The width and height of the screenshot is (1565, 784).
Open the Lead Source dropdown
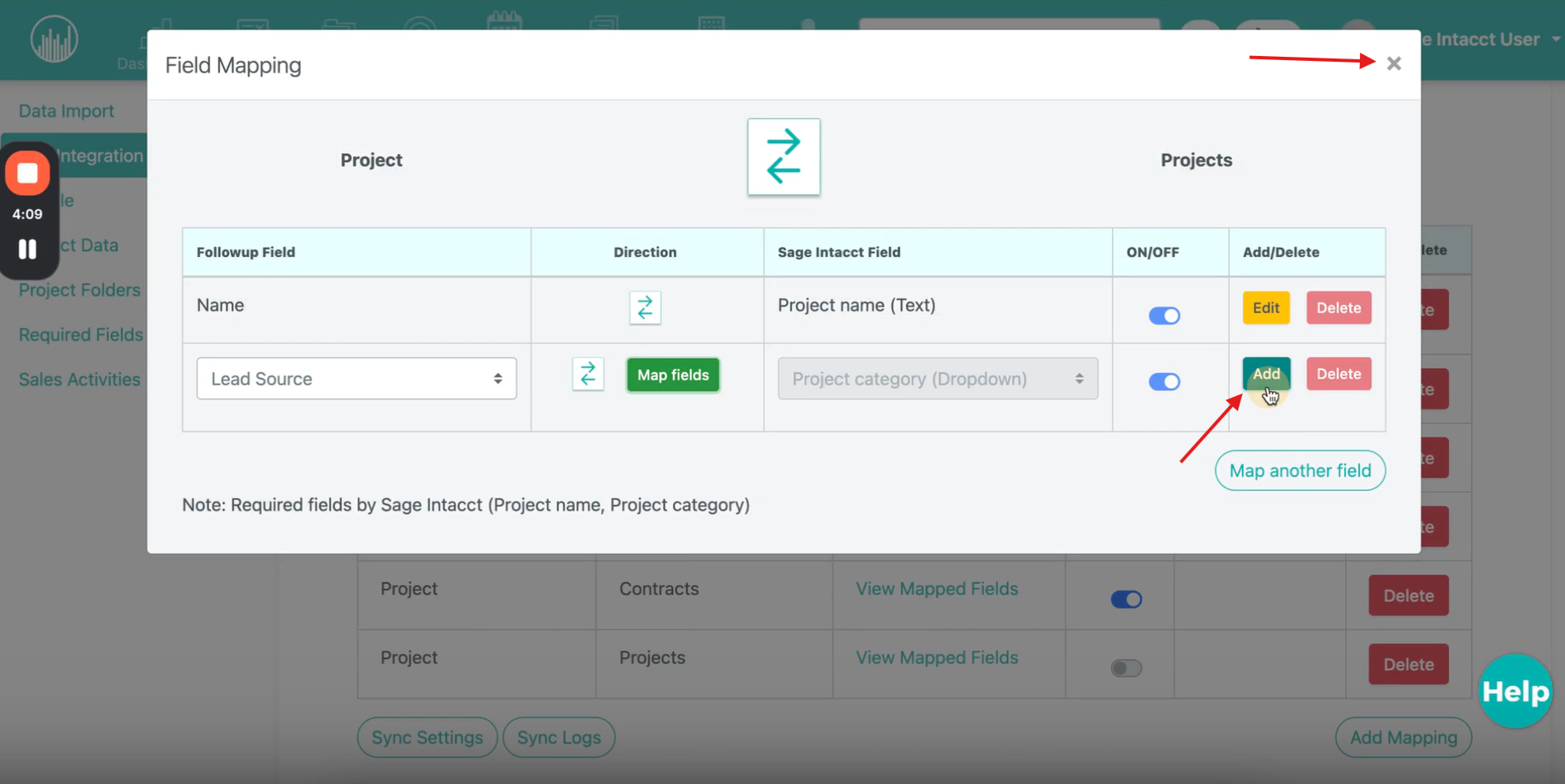tap(356, 379)
